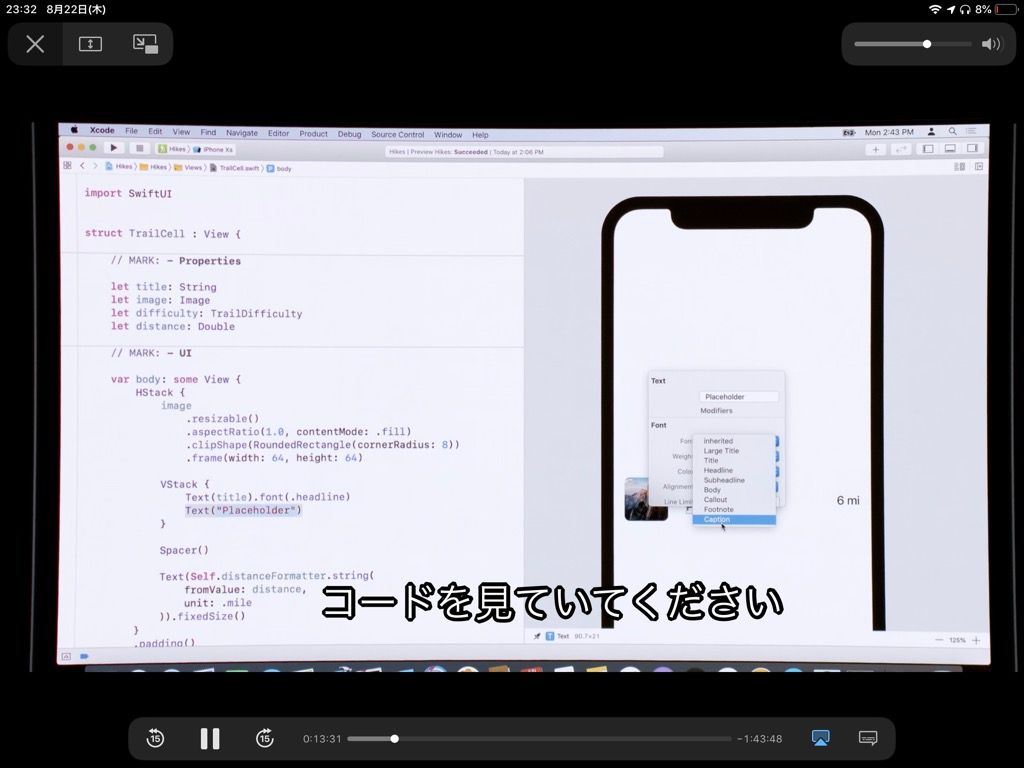This screenshot has height=768, width=1024.
Task: Choose Headline in the font dropdown
Action: 718,470
